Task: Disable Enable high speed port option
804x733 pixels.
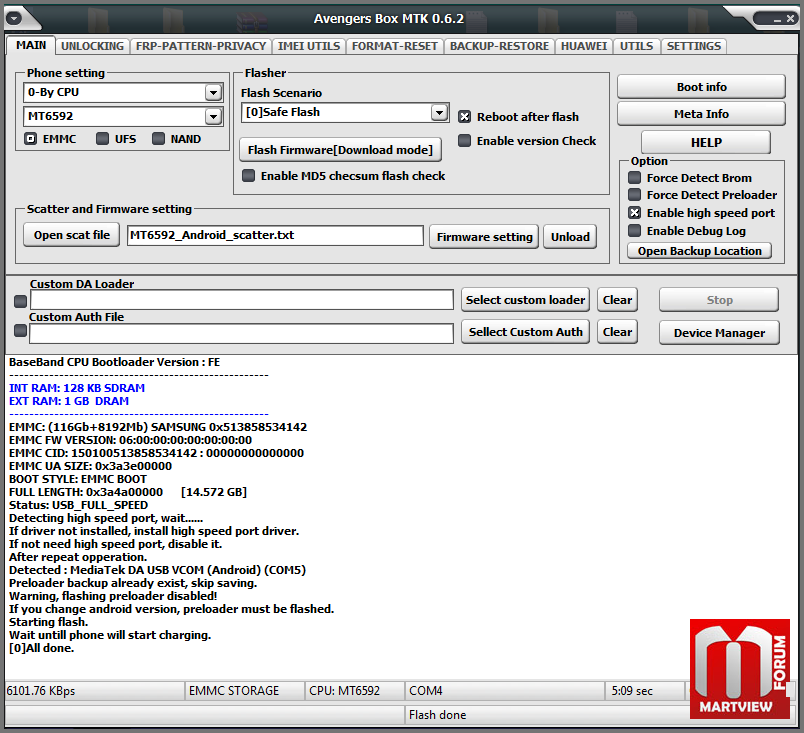Action: pyautogui.click(x=634, y=213)
